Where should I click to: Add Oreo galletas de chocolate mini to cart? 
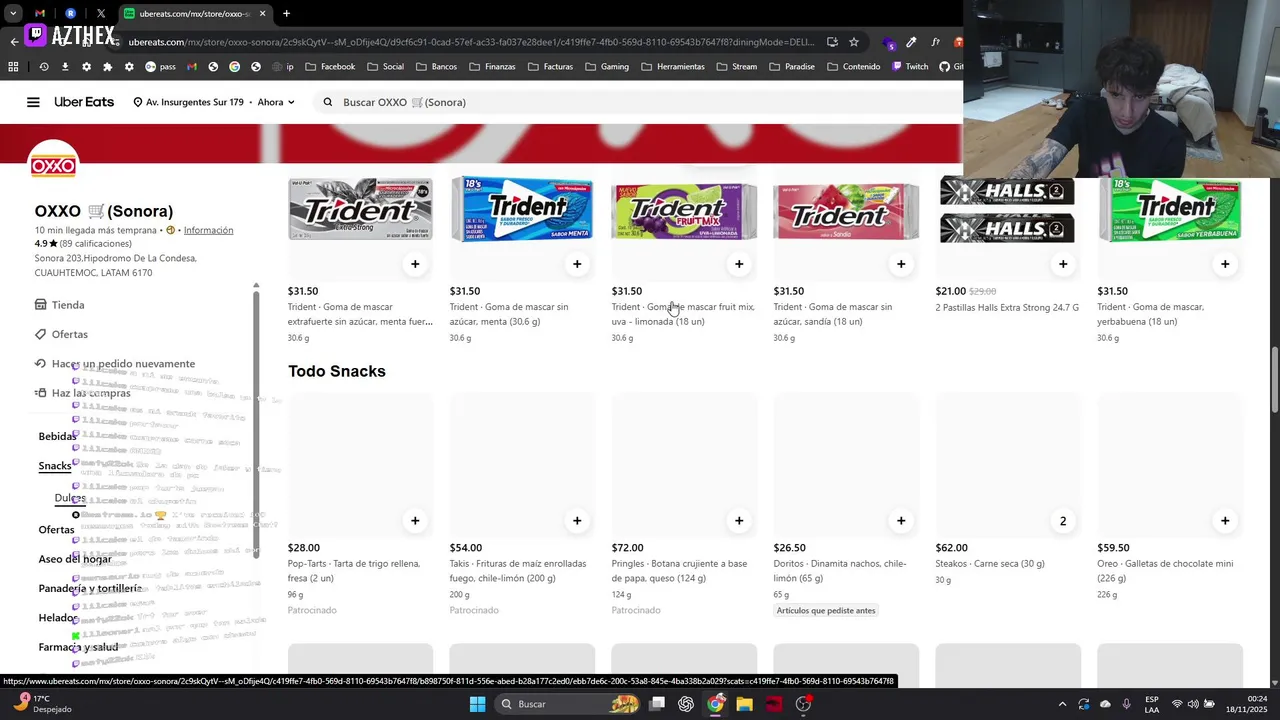pos(1225,520)
